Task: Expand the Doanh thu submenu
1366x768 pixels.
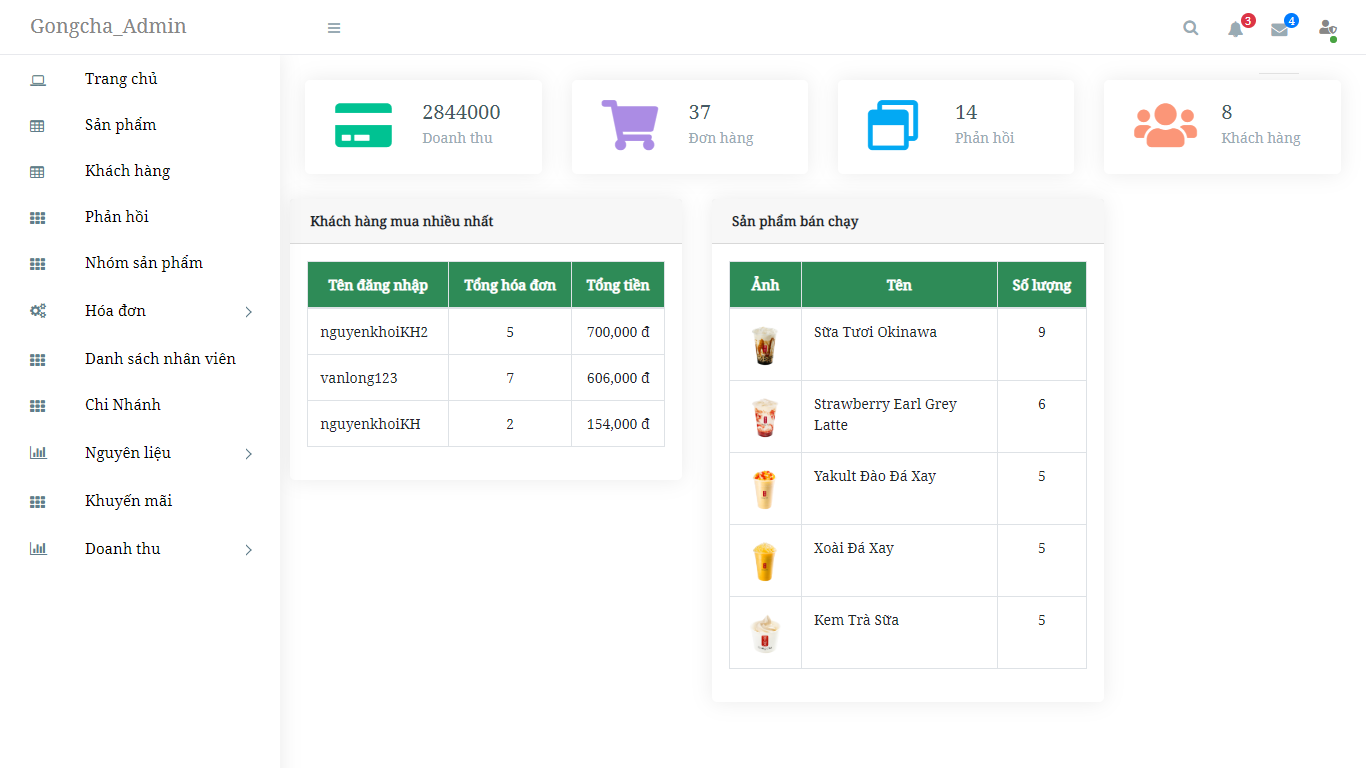Action: click(248, 549)
